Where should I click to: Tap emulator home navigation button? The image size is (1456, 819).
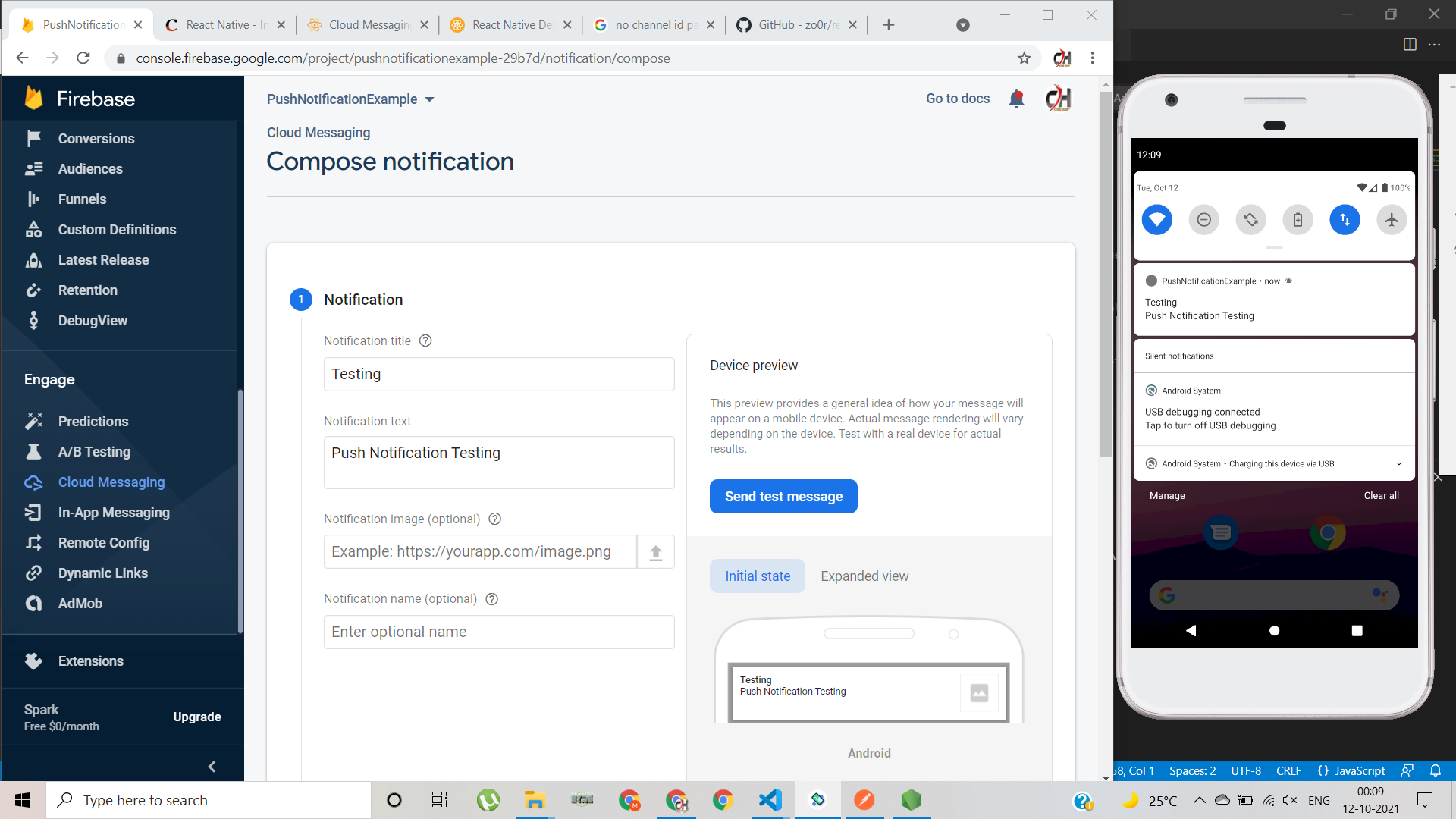[x=1274, y=631]
